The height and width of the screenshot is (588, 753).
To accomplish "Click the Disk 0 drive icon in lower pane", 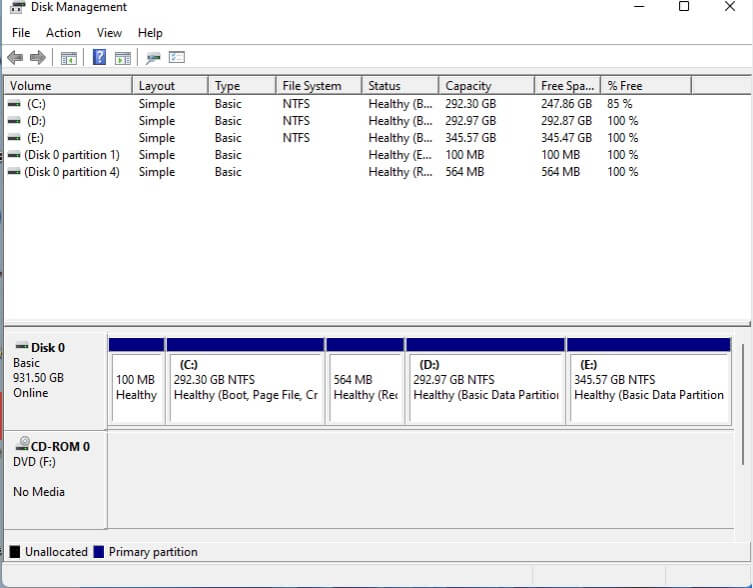I will click(x=22, y=345).
